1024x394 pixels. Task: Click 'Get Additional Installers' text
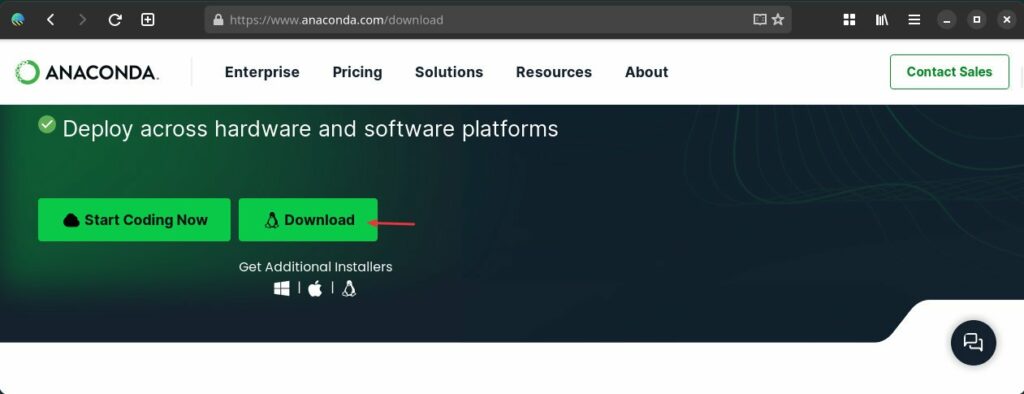pyautogui.click(x=315, y=267)
